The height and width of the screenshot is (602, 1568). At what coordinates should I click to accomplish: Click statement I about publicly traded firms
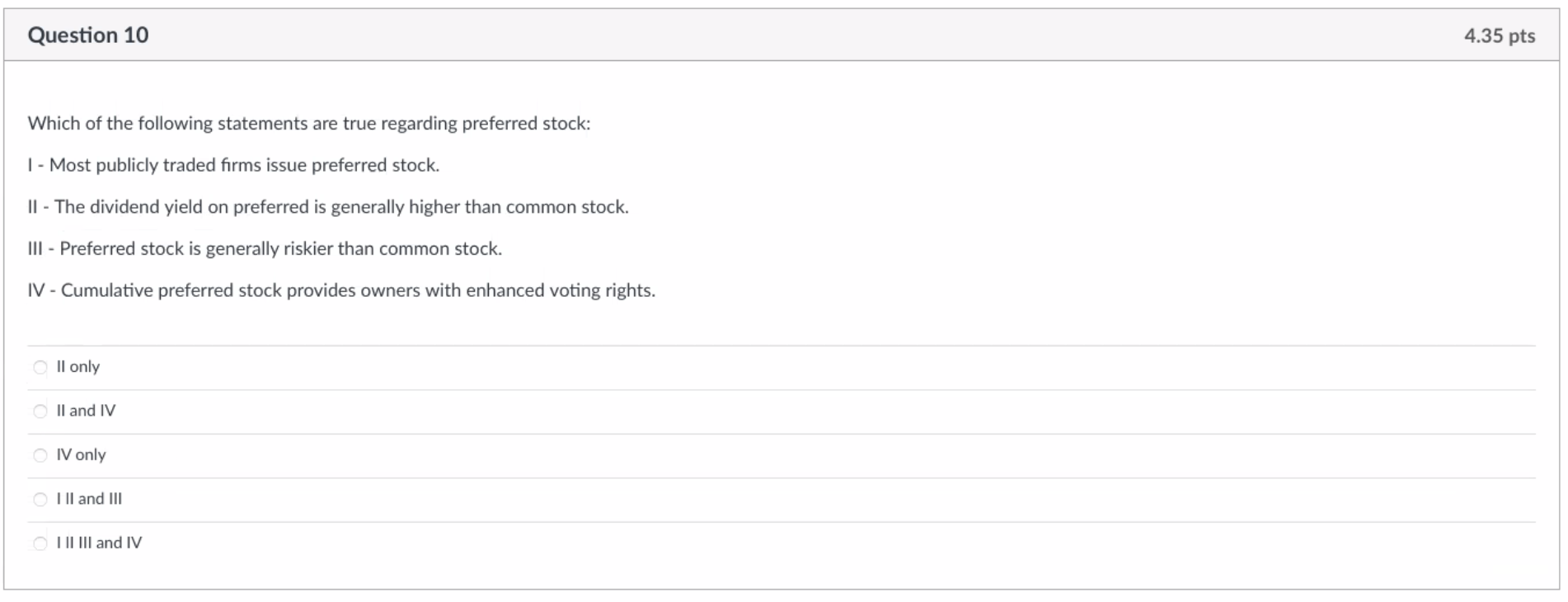pos(233,165)
